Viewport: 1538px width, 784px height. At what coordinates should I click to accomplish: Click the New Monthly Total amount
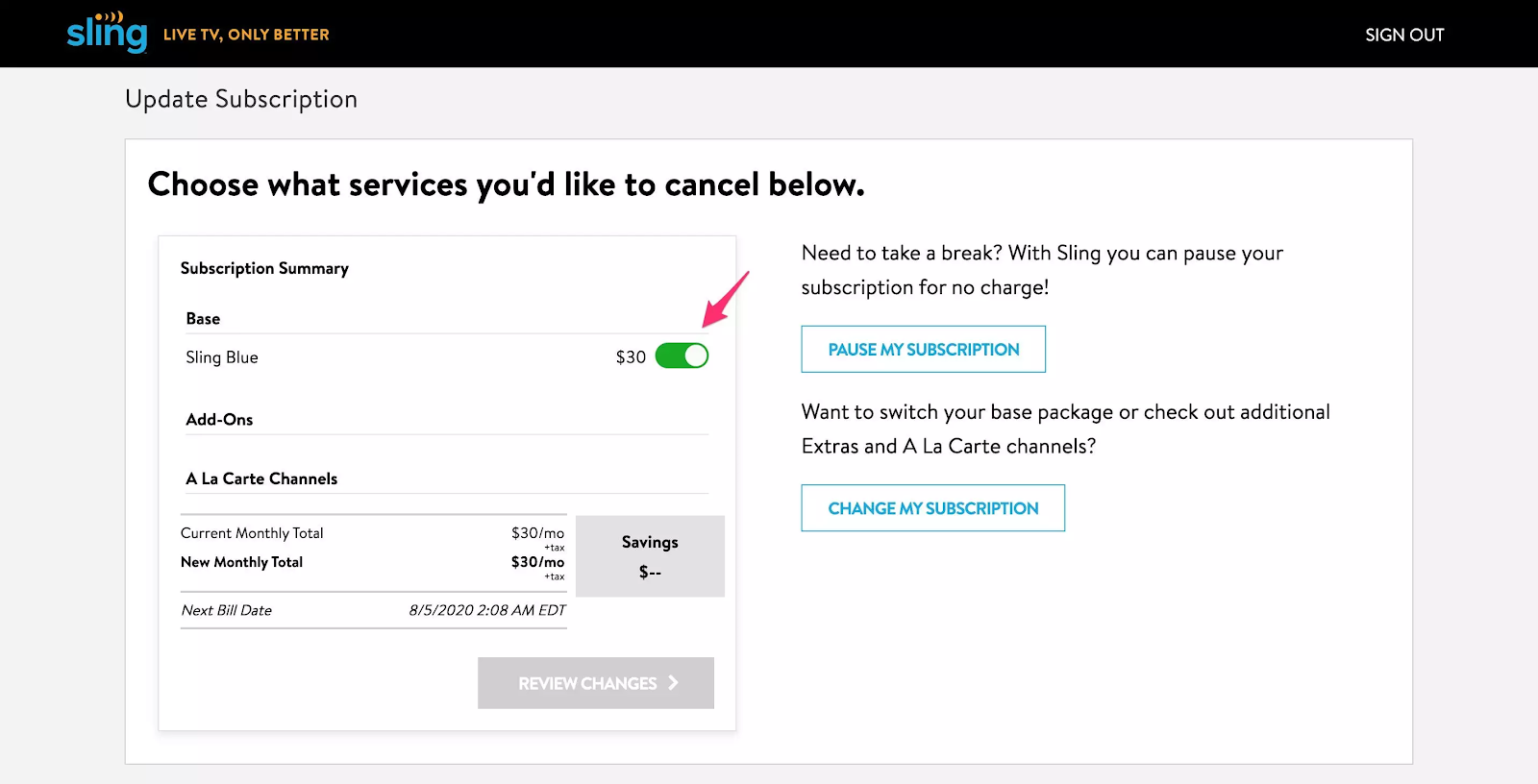537,562
